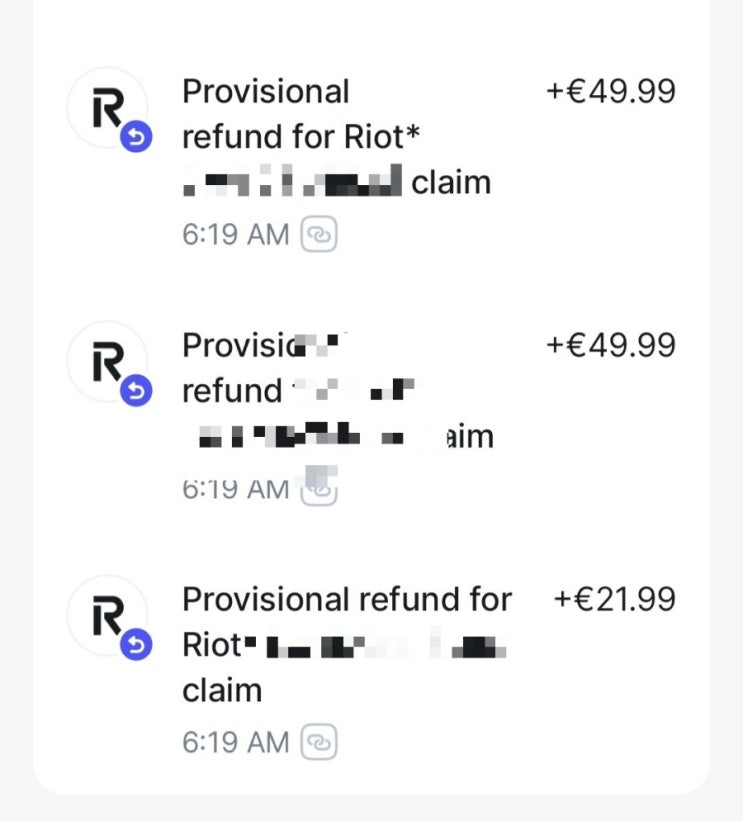This screenshot has width=743, height=821.
Task: Select the +€49.99 amount on the top transaction
Action: (x=610, y=92)
